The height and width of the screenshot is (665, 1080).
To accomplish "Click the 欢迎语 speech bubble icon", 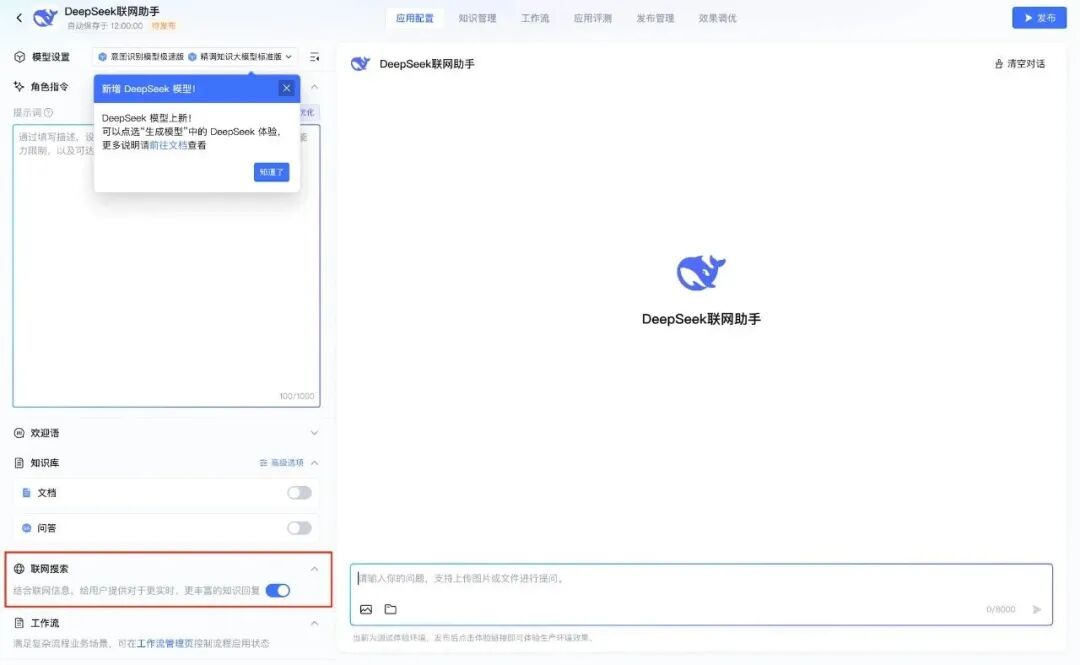I will (19, 433).
